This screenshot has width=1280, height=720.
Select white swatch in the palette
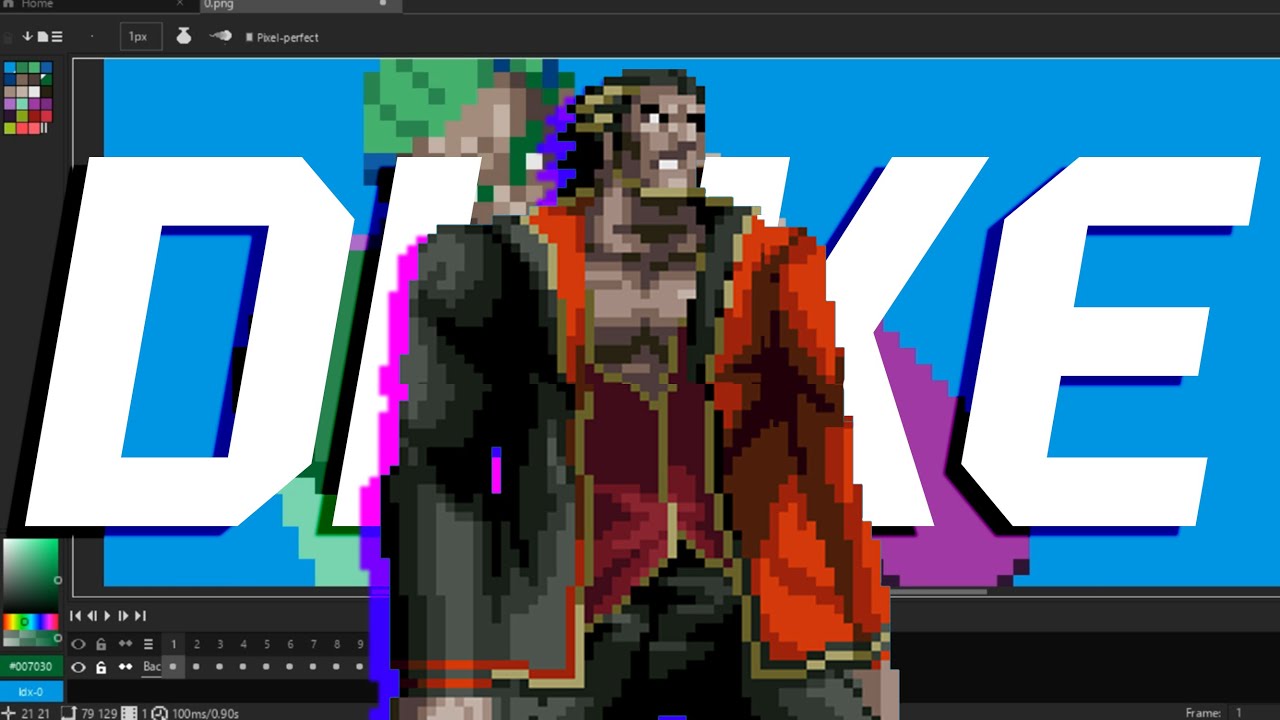[34, 92]
